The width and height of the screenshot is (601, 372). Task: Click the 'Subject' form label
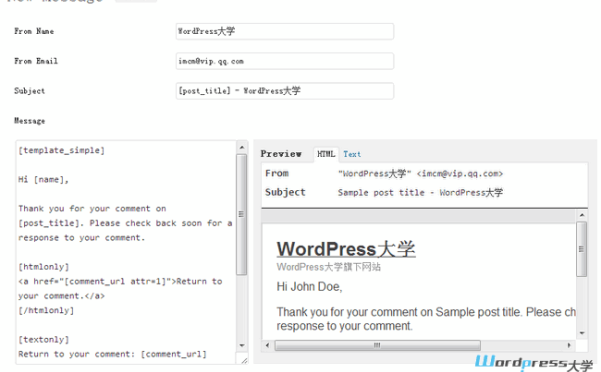point(30,91)
